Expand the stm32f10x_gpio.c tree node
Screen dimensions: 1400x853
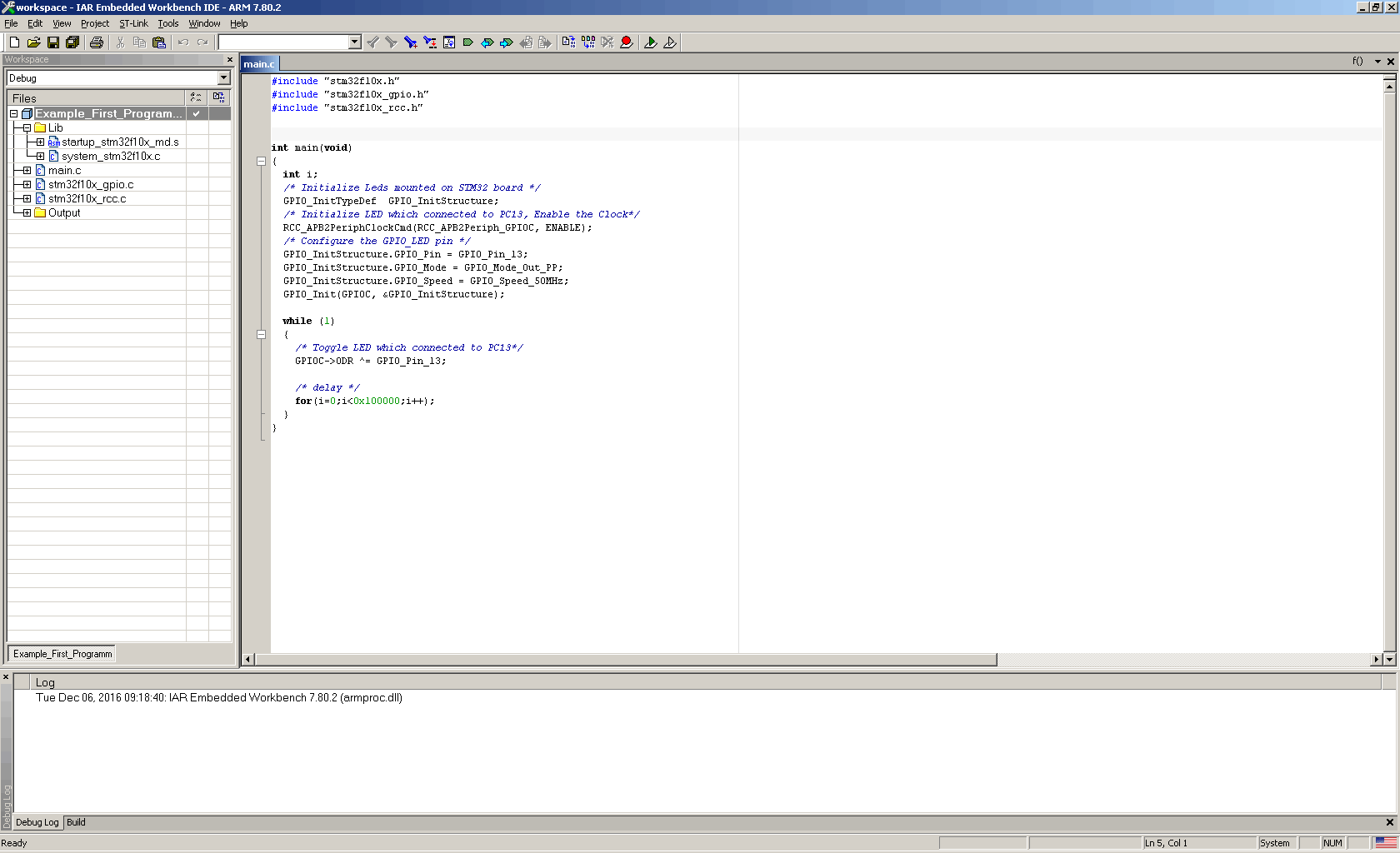pyautogui.click(x=27, y=185)
